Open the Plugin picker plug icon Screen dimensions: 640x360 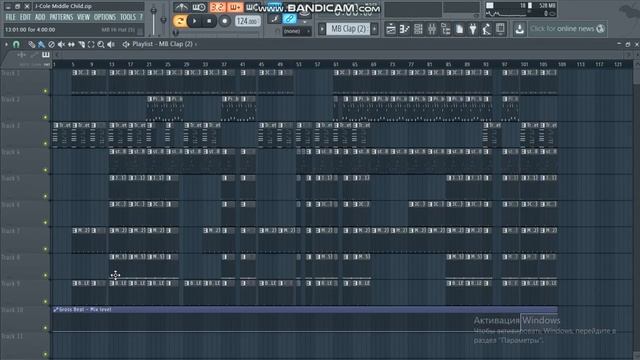point(473,29)
